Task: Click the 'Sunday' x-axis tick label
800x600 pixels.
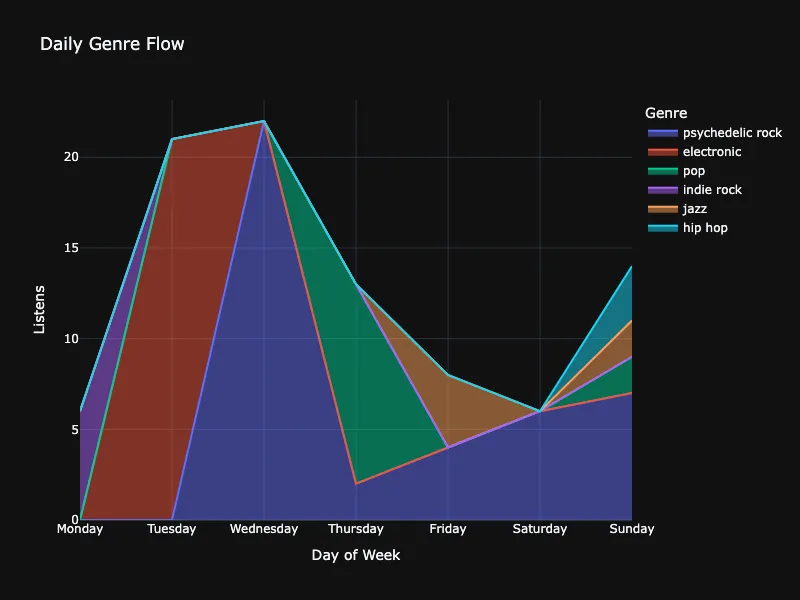Action: point(631,529)
